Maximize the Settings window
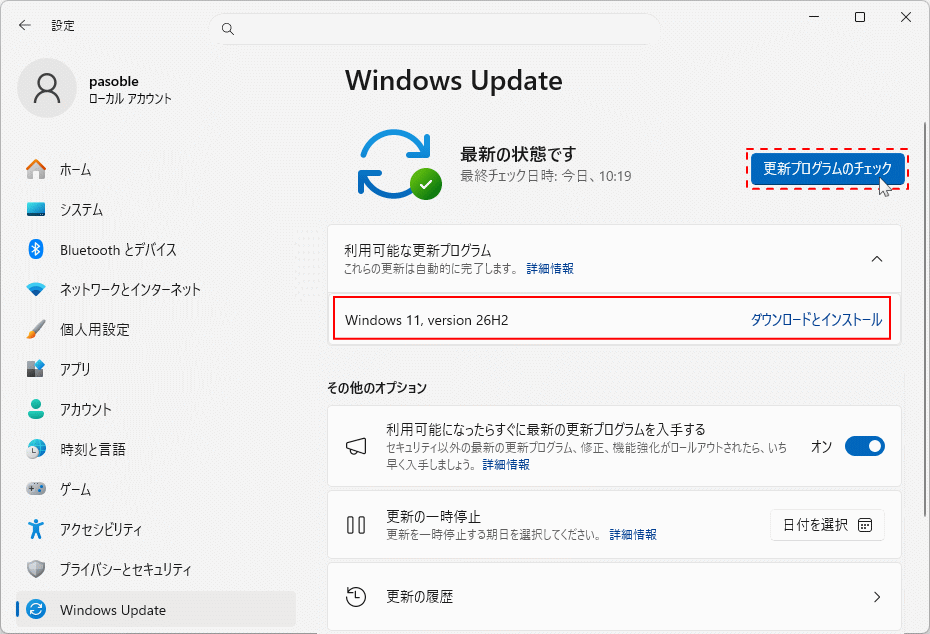 click(859, 17)
